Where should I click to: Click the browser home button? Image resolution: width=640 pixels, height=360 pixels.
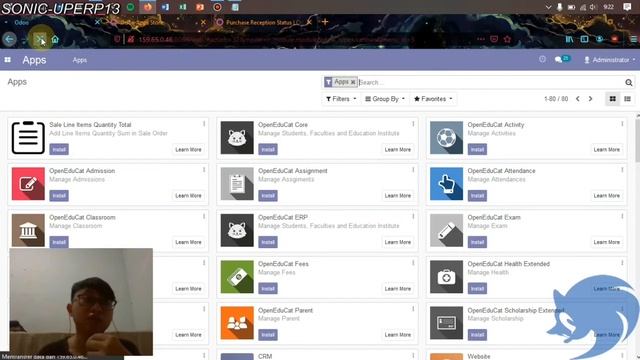[55, 40]
